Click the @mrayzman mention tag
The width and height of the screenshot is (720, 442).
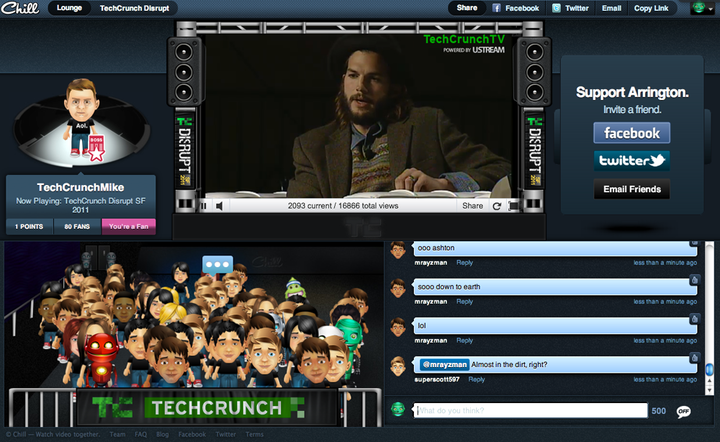444,365
